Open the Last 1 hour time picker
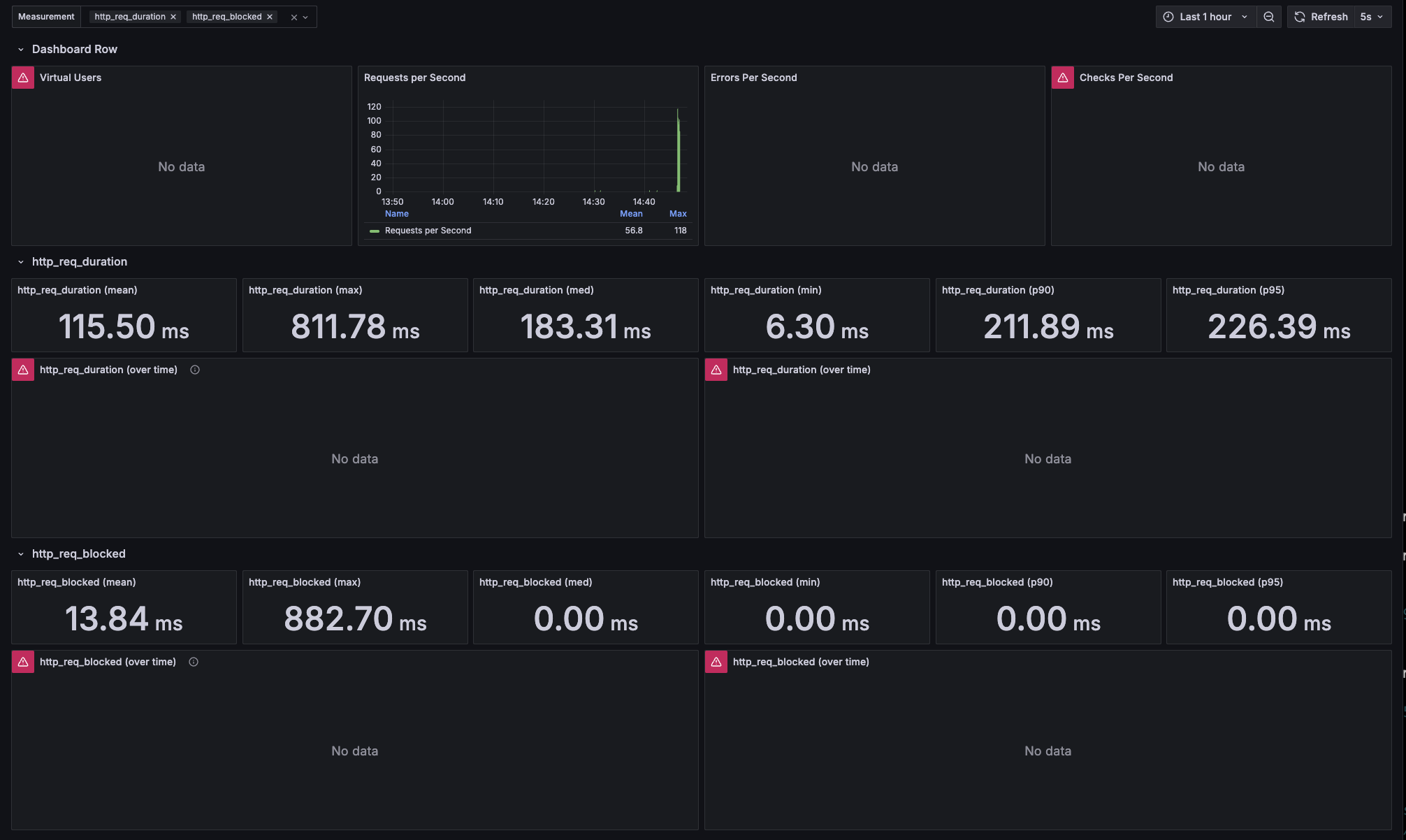The image size is (1406, 840). click(1205, 17)
